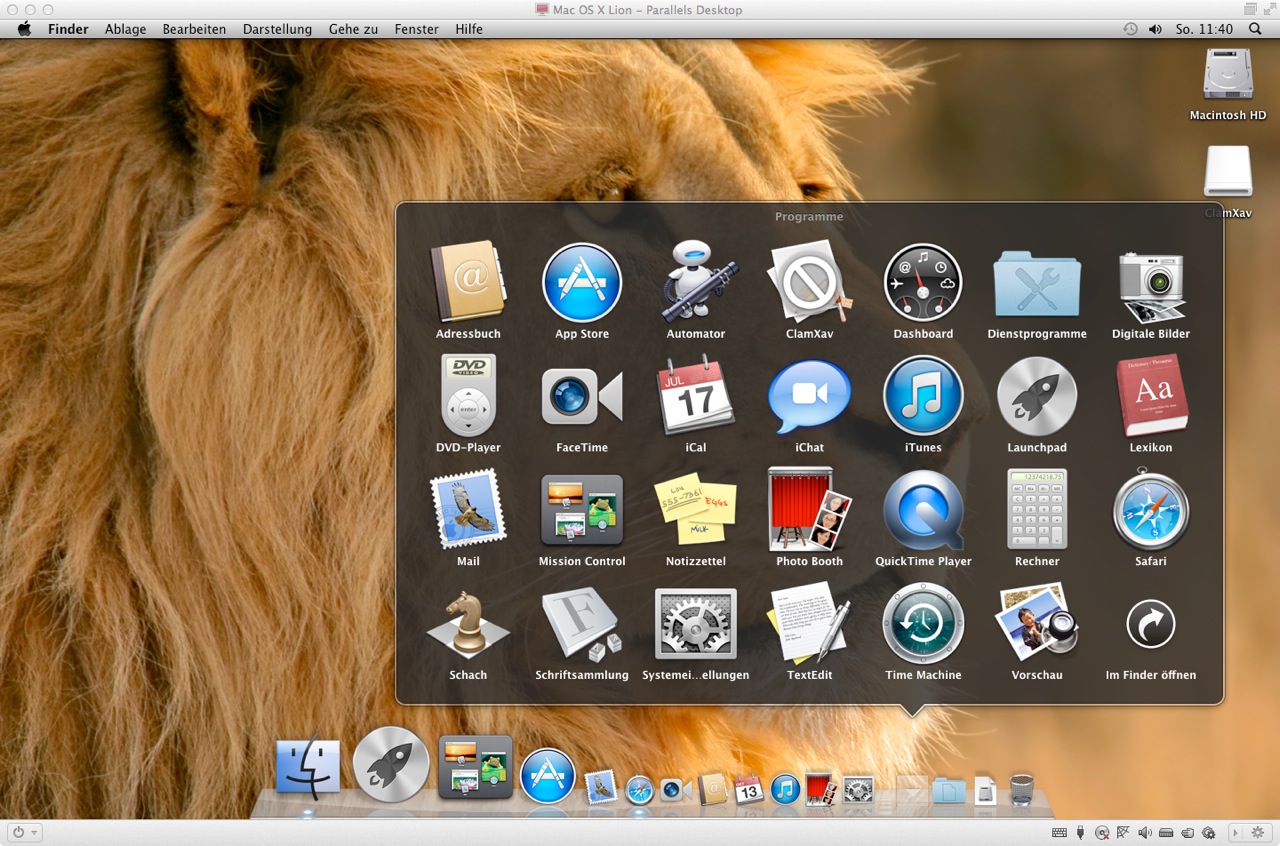
Task: Open QuickTime Player
Action: point(923,510)
